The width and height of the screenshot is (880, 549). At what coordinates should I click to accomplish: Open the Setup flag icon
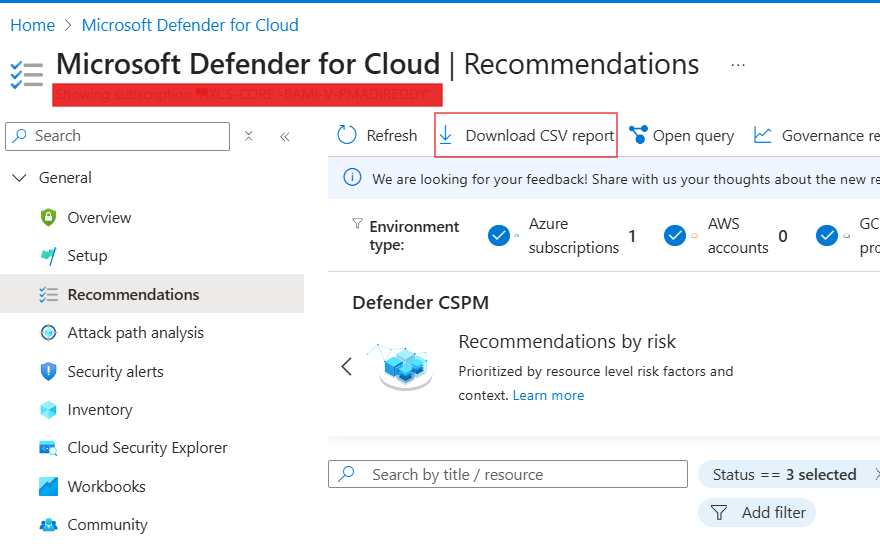pyautogui.click(x=49, y=256)
